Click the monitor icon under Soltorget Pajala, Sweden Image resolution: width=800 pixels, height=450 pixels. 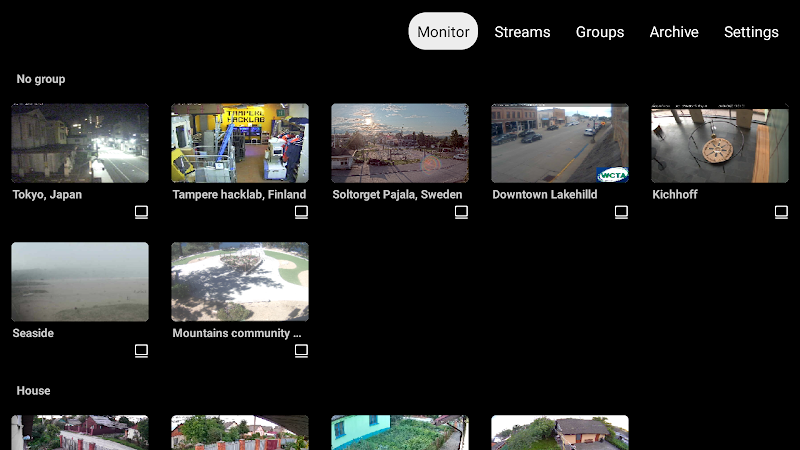coord(461,212)
